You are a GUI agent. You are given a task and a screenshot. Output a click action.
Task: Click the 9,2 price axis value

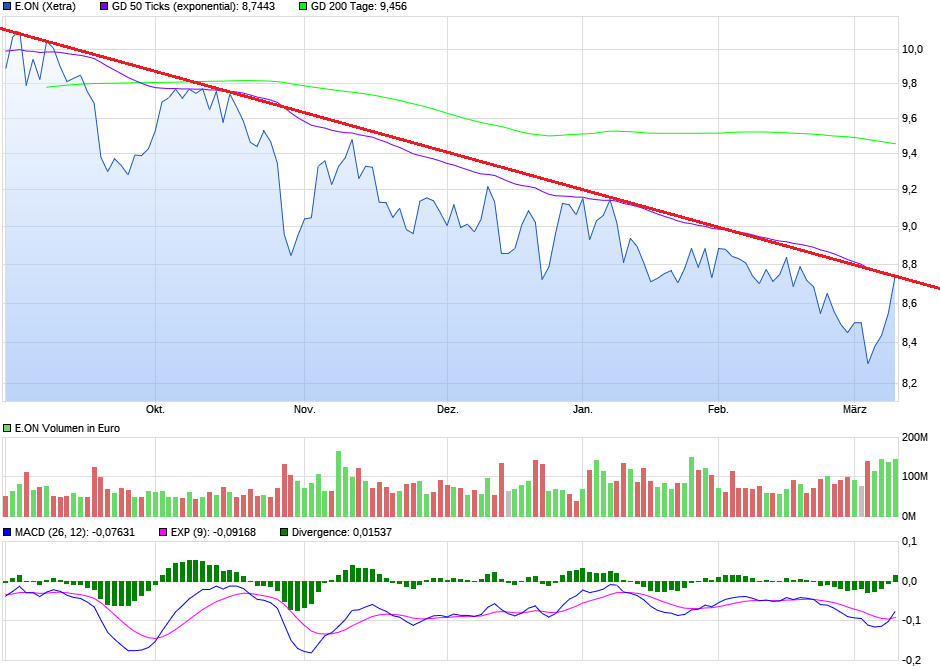click(x=909, y=190)
